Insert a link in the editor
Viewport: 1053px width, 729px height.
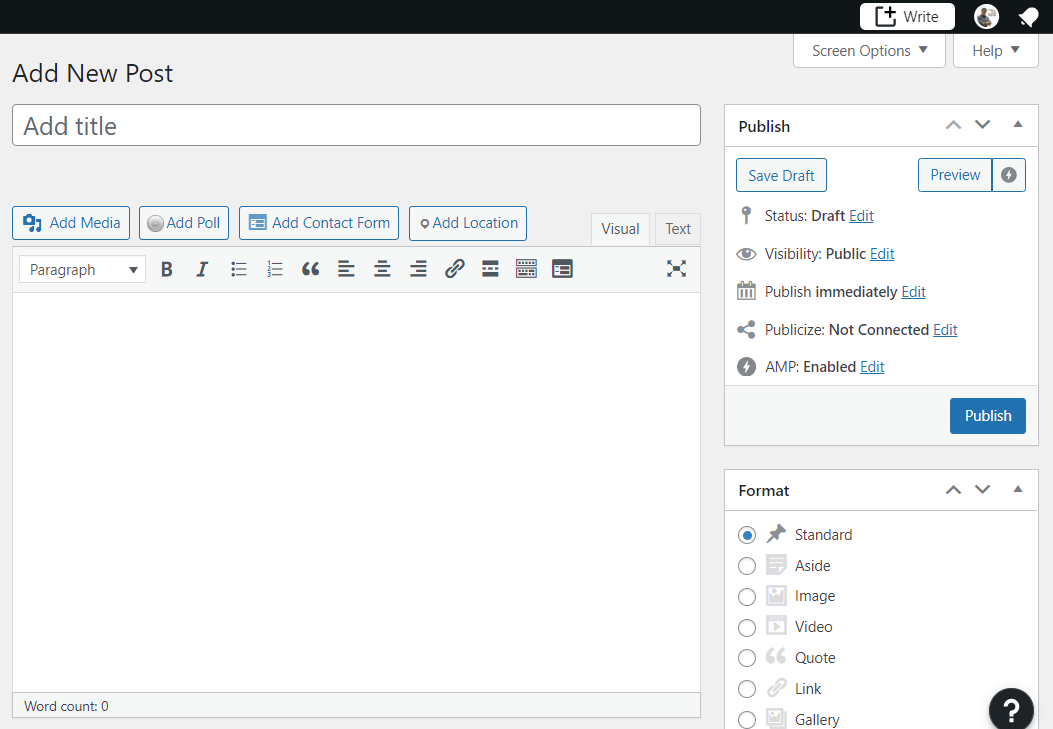(454, 268)
